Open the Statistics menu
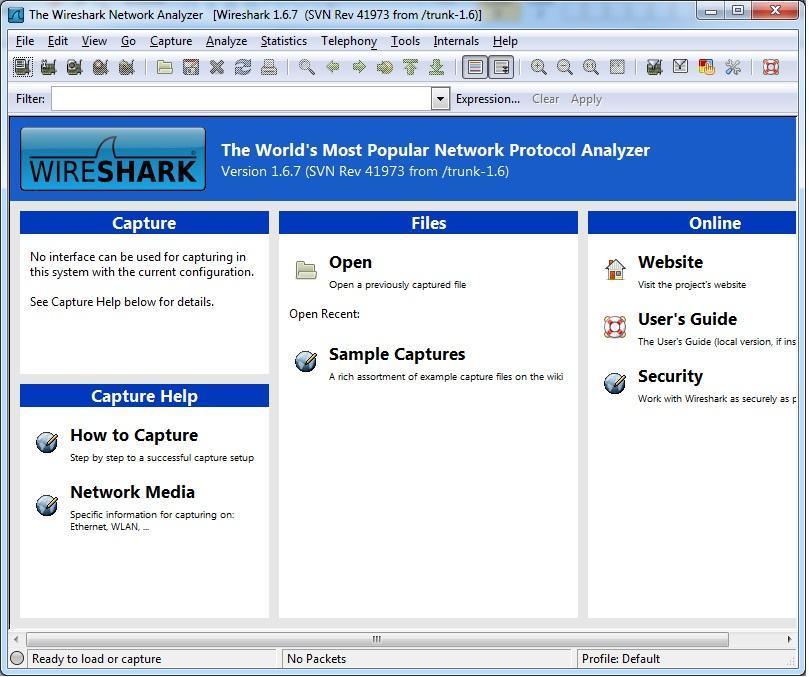This screenshot has height=677, width=809. pos(284,41)
